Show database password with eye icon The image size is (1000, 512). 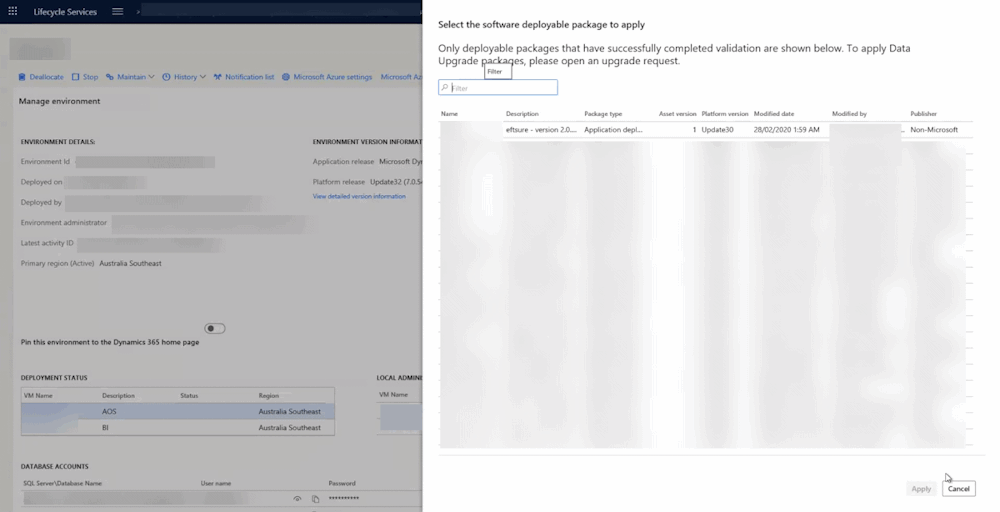tap(297, 499)
